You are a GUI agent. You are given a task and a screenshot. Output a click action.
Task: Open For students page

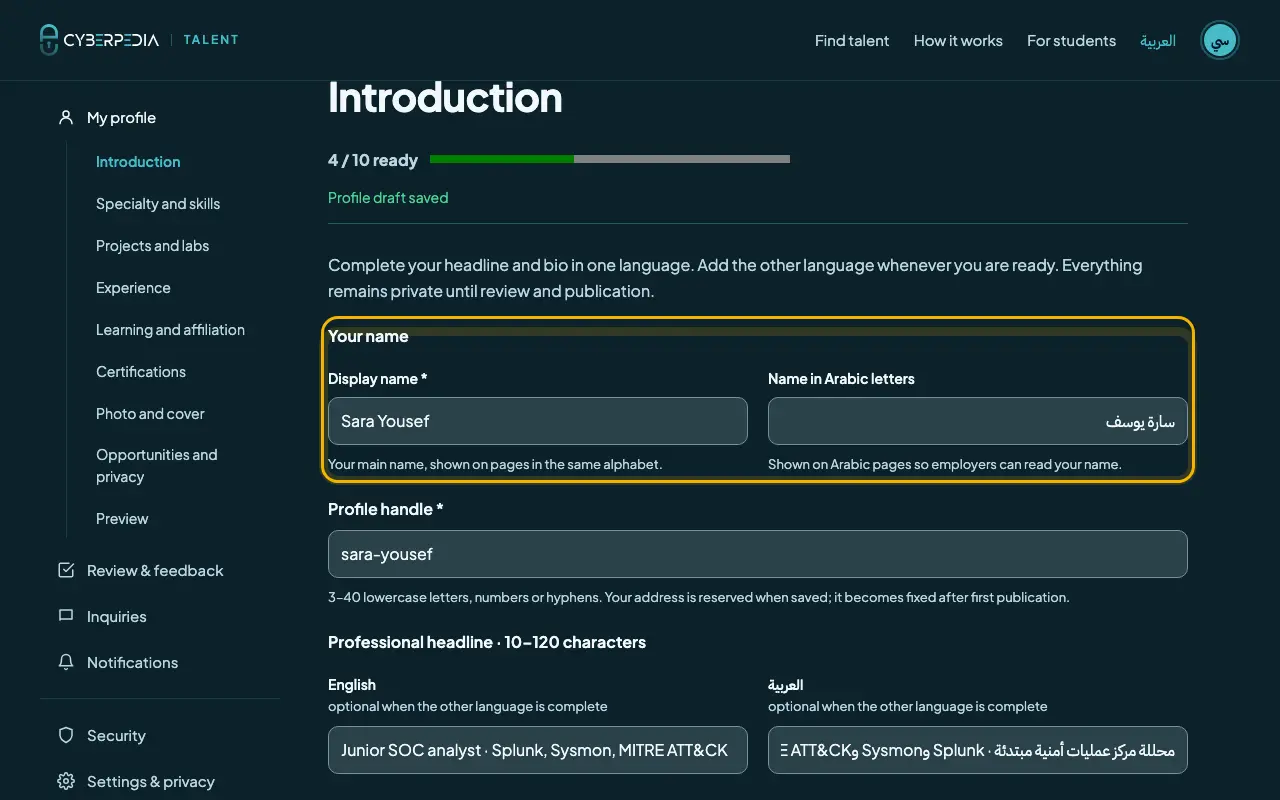click(1071, 41)
